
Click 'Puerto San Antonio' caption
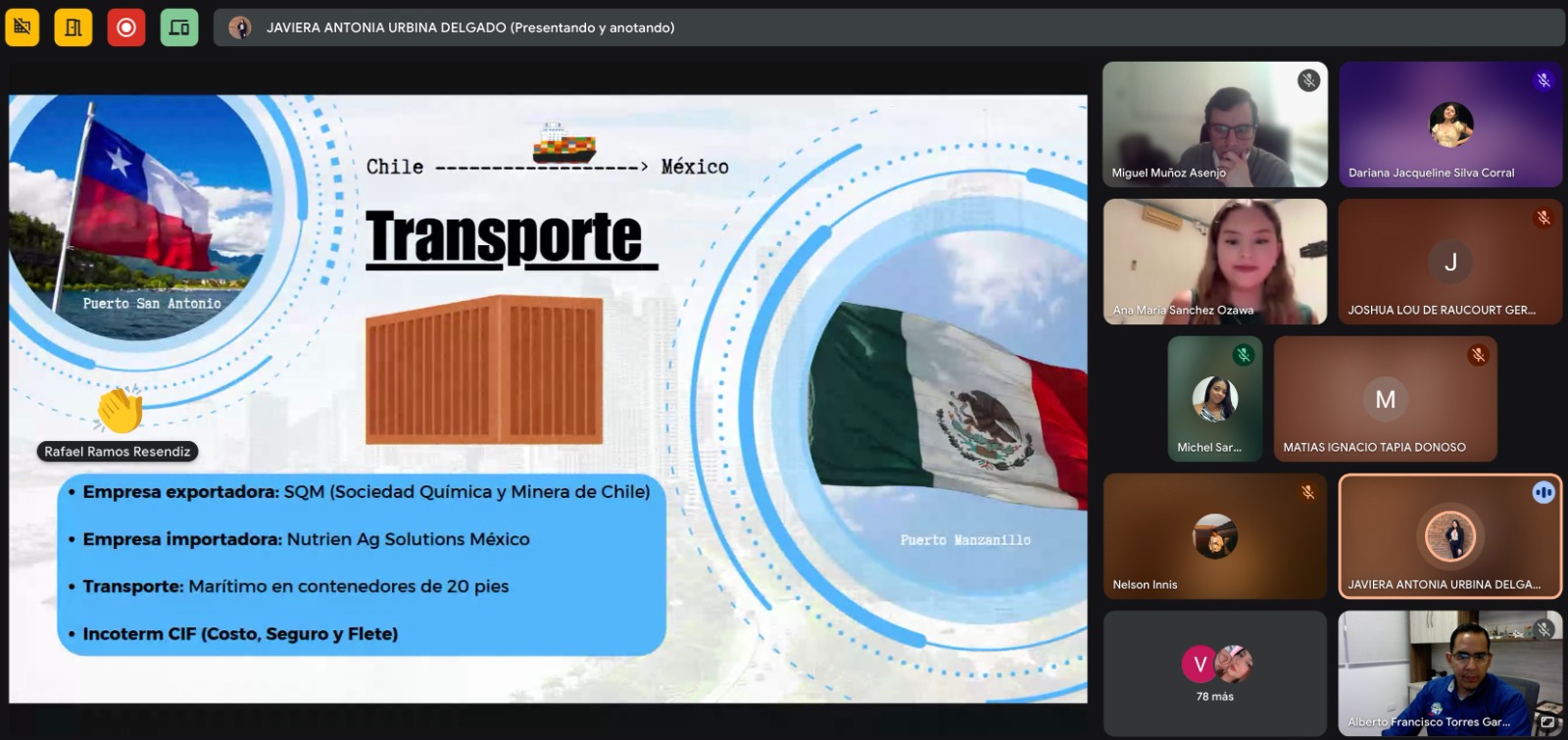coord(152,304)
